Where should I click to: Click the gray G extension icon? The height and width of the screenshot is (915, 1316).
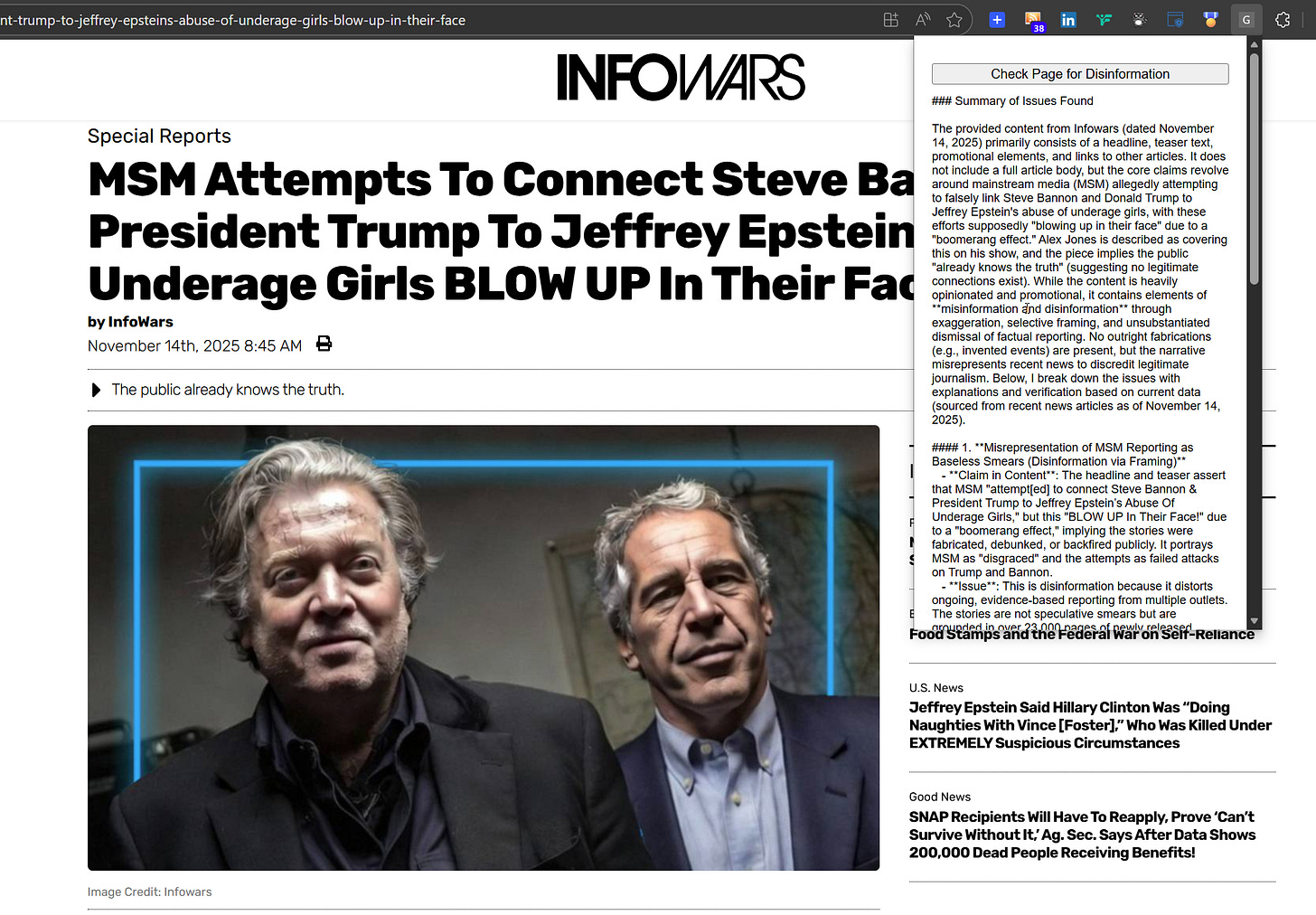coord(1246,20)
